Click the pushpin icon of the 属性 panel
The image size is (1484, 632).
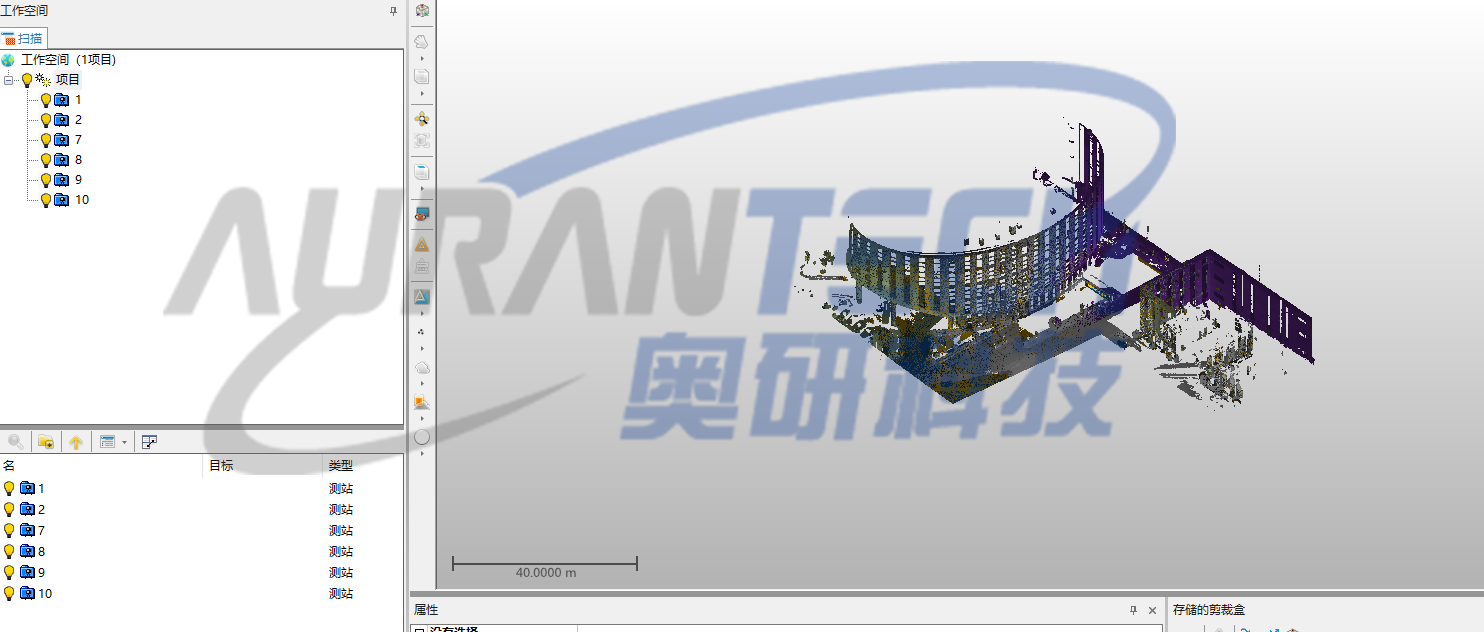[1133, 610]
